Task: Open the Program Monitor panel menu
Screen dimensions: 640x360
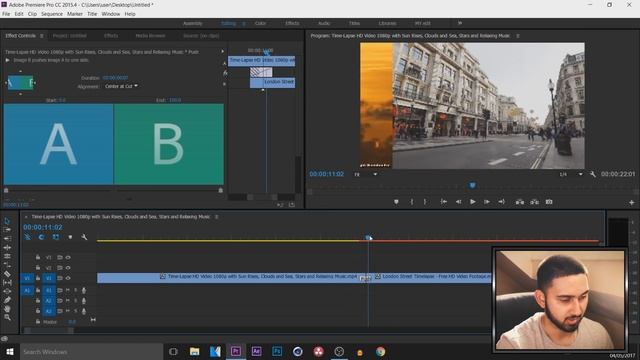Action: [518, 36]
